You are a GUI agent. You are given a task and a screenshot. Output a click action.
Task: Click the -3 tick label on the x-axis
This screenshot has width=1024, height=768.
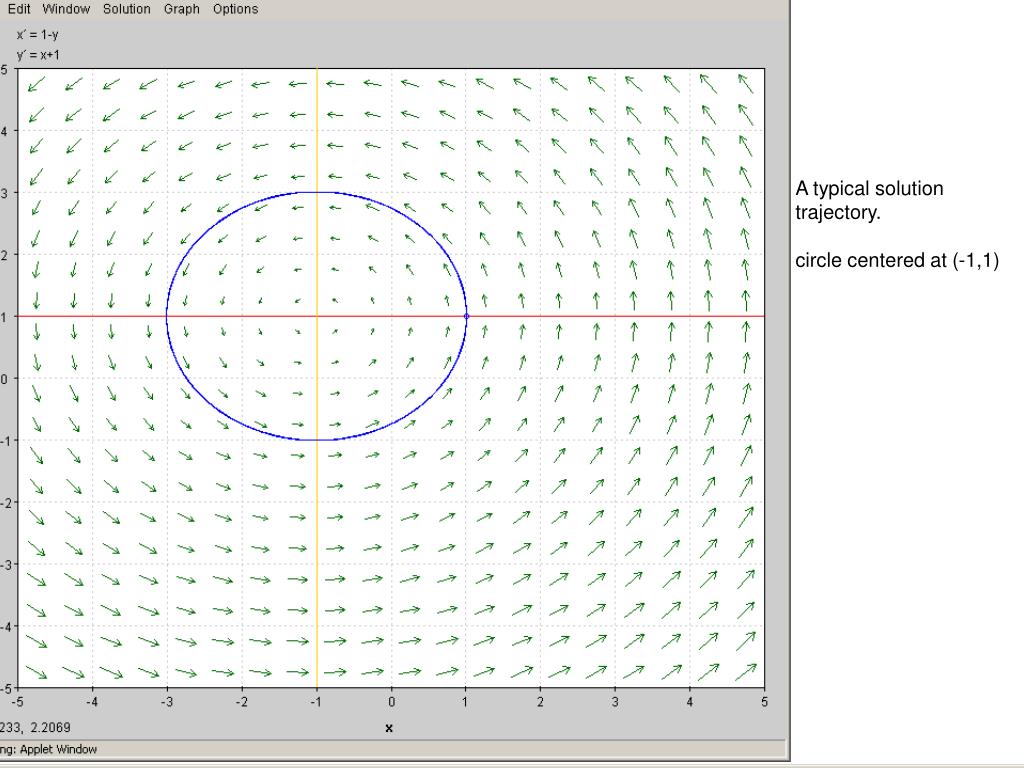pyautogui.click(x=166, y=703)
